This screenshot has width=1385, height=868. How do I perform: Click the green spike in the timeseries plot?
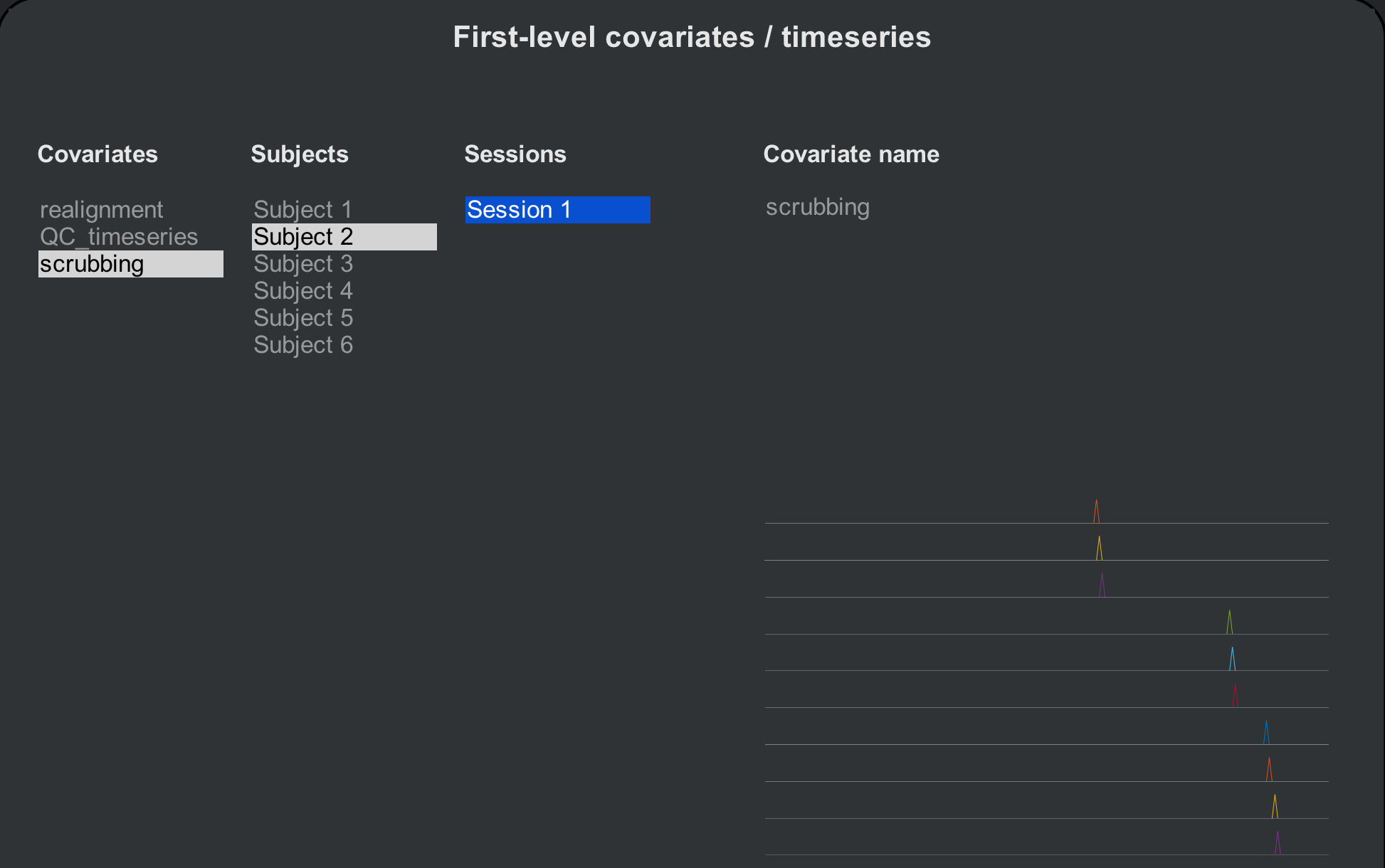(1229, 622)
